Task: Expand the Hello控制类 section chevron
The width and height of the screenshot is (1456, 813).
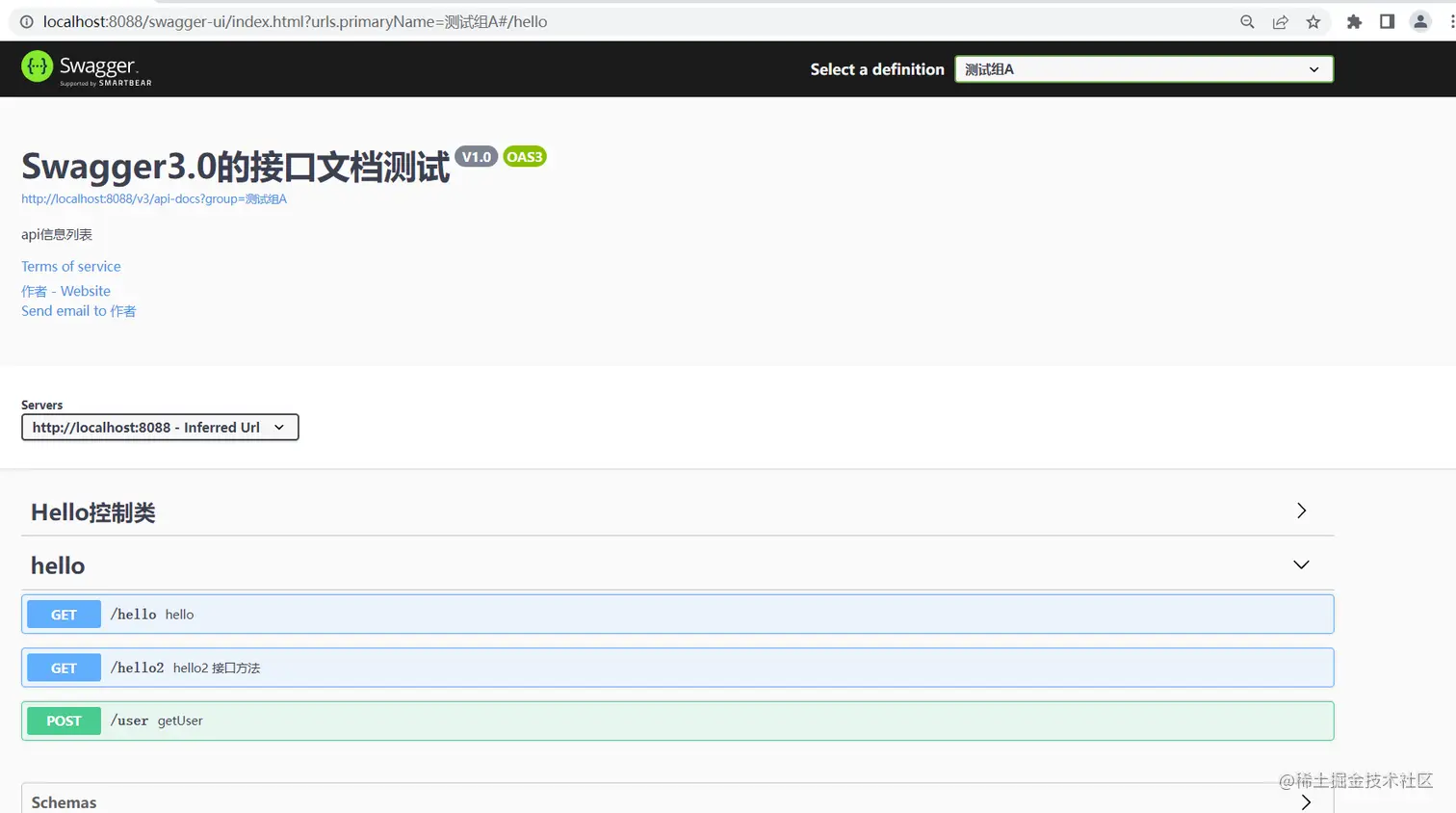Action: pos(1301,511)
